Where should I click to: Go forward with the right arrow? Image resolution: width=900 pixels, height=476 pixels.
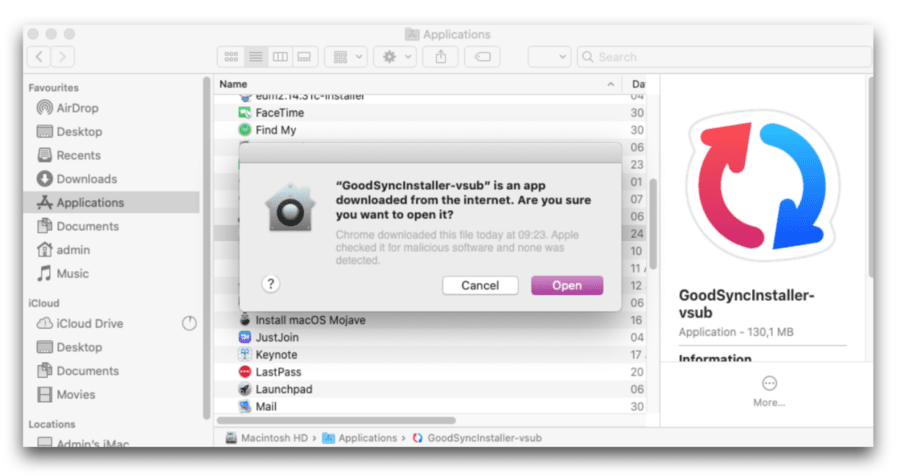[x=62, y=57]
